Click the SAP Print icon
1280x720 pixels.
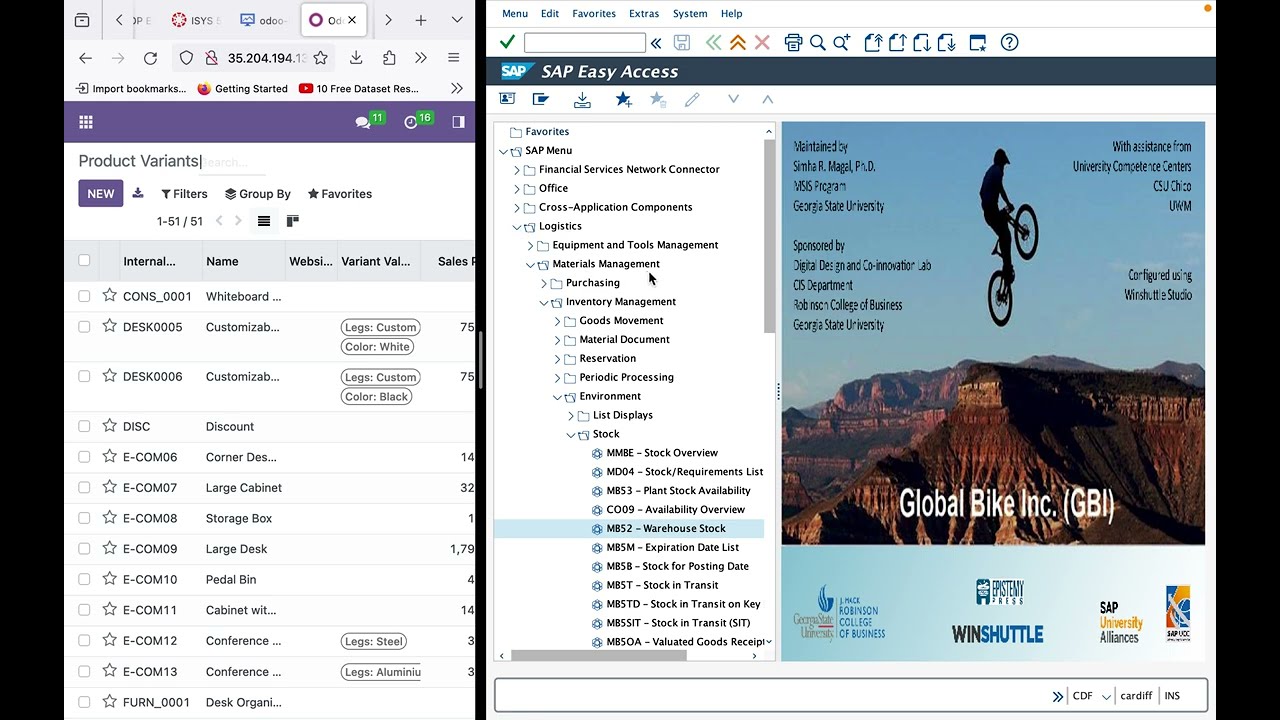point(793,42)
